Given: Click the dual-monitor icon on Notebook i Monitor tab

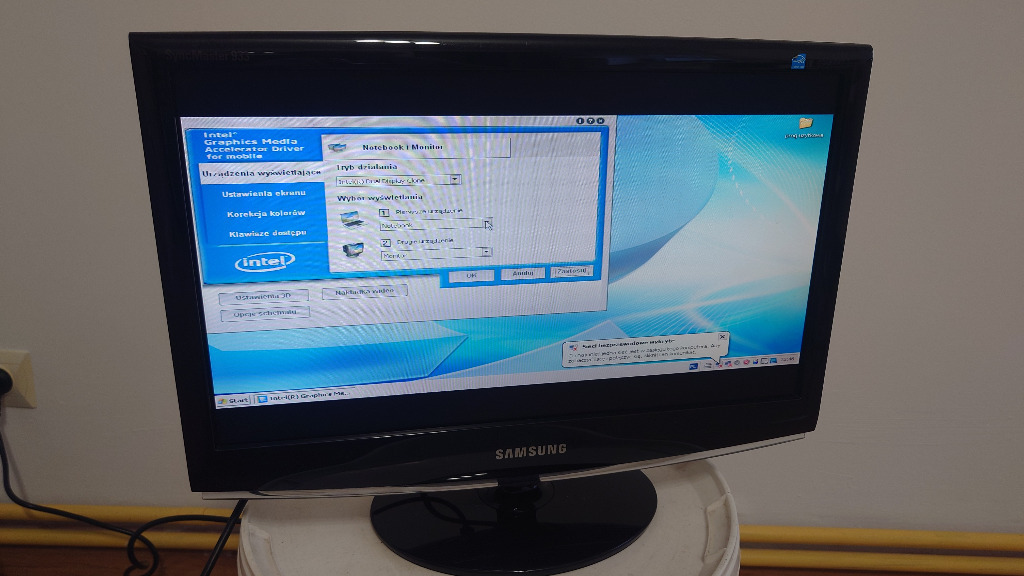Looking at the screenshot, I should coord(337,148).
